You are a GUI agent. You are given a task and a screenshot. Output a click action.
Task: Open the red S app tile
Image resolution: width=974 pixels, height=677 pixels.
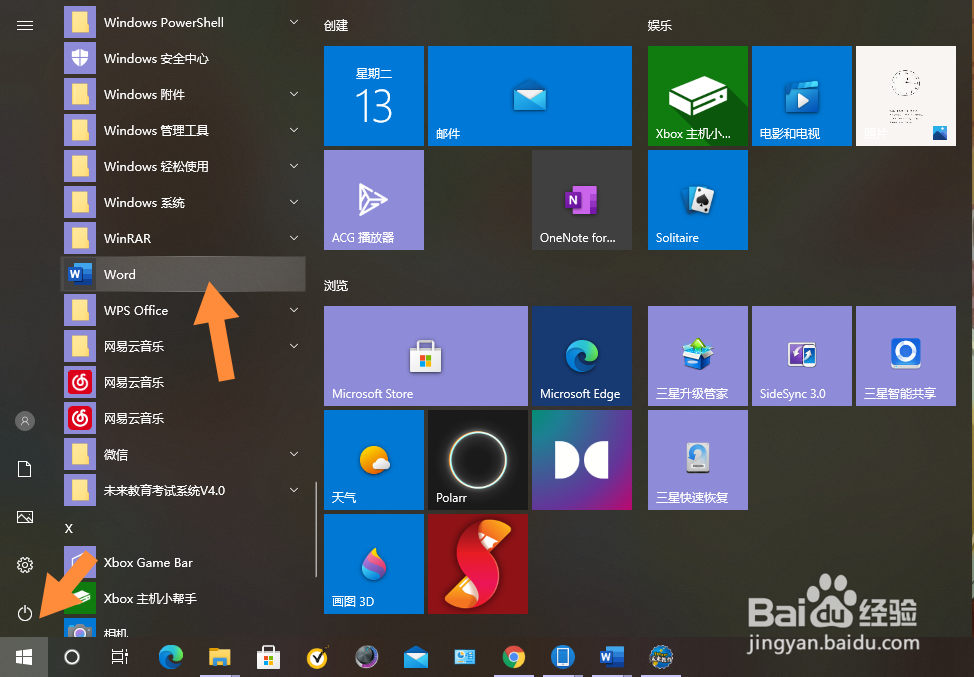(x=478, y=564)
